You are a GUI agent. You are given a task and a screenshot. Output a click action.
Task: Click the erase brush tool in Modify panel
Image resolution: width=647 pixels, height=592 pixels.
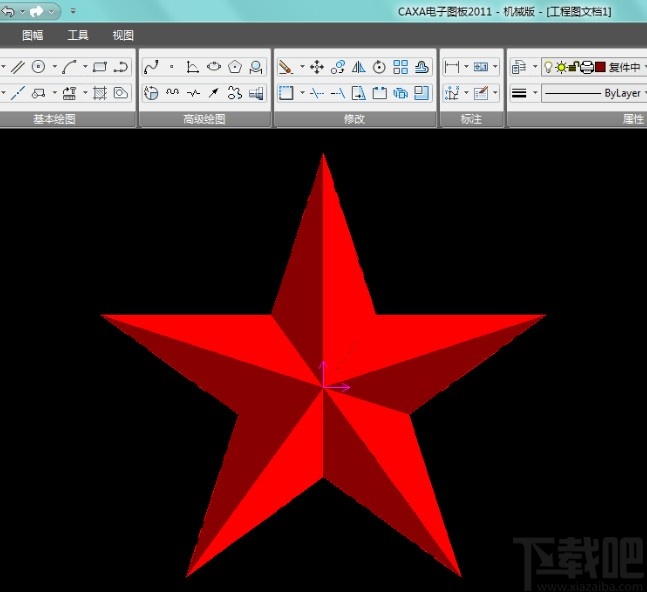pos(286,67)
